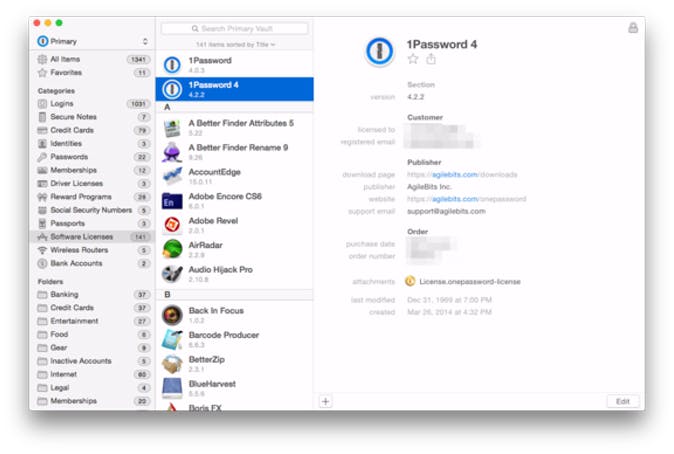
Task: Open the sort by Title dropdown
Action: 235,44
